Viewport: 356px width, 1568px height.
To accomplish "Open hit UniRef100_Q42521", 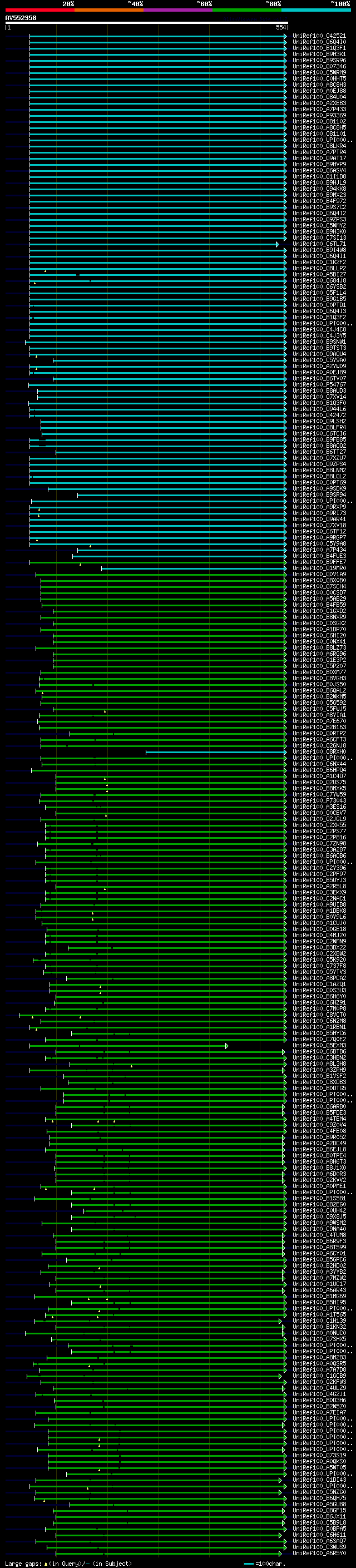I will point(319,36).
